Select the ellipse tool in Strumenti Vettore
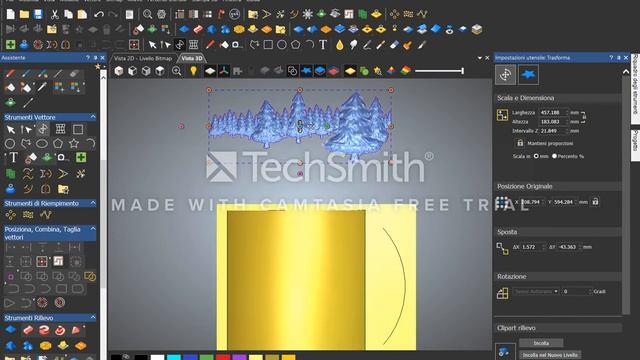This screenshot has width=640, height=360. 42,143
